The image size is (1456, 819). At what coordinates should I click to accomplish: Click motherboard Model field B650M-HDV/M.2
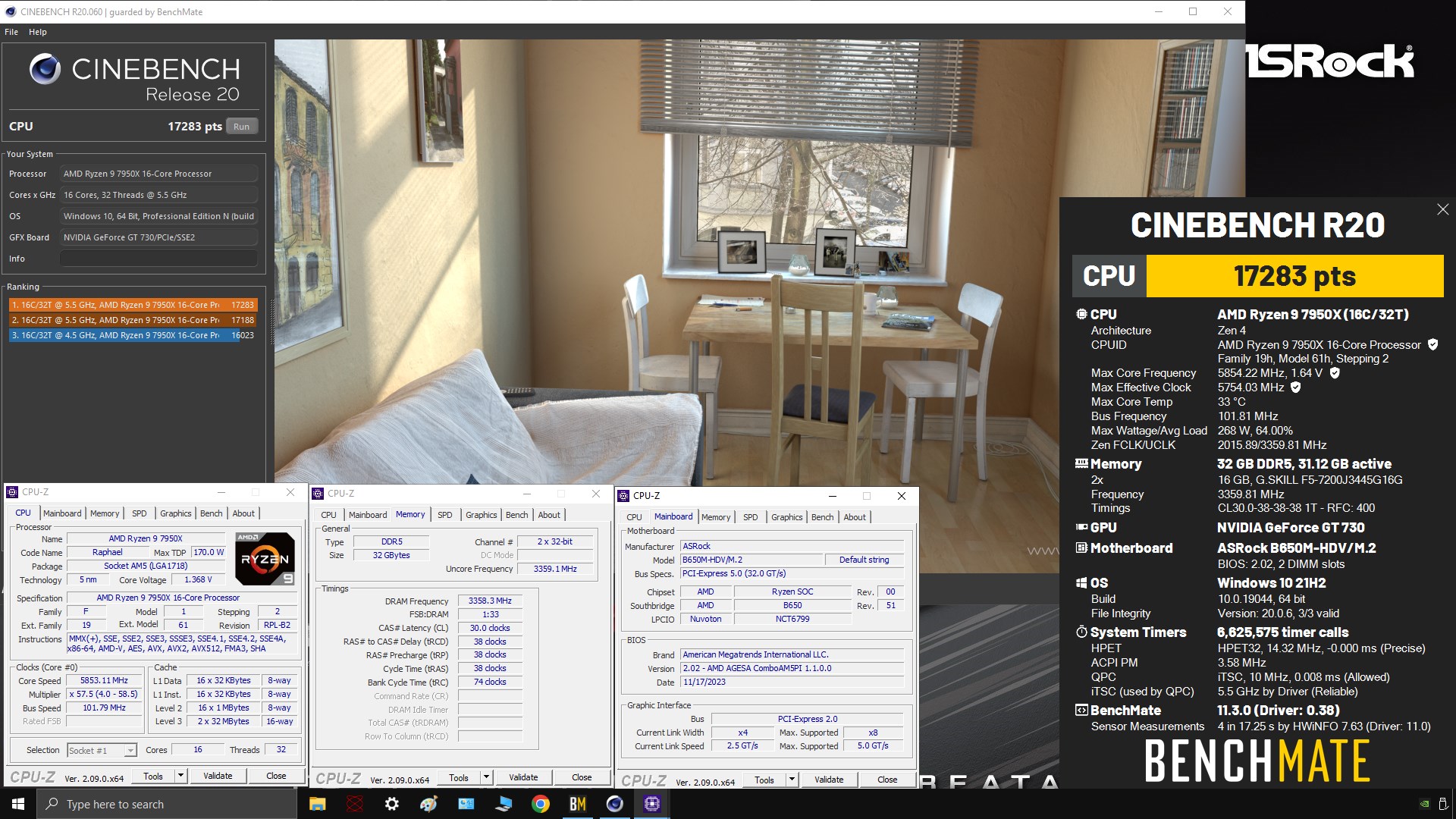point(751,560)
